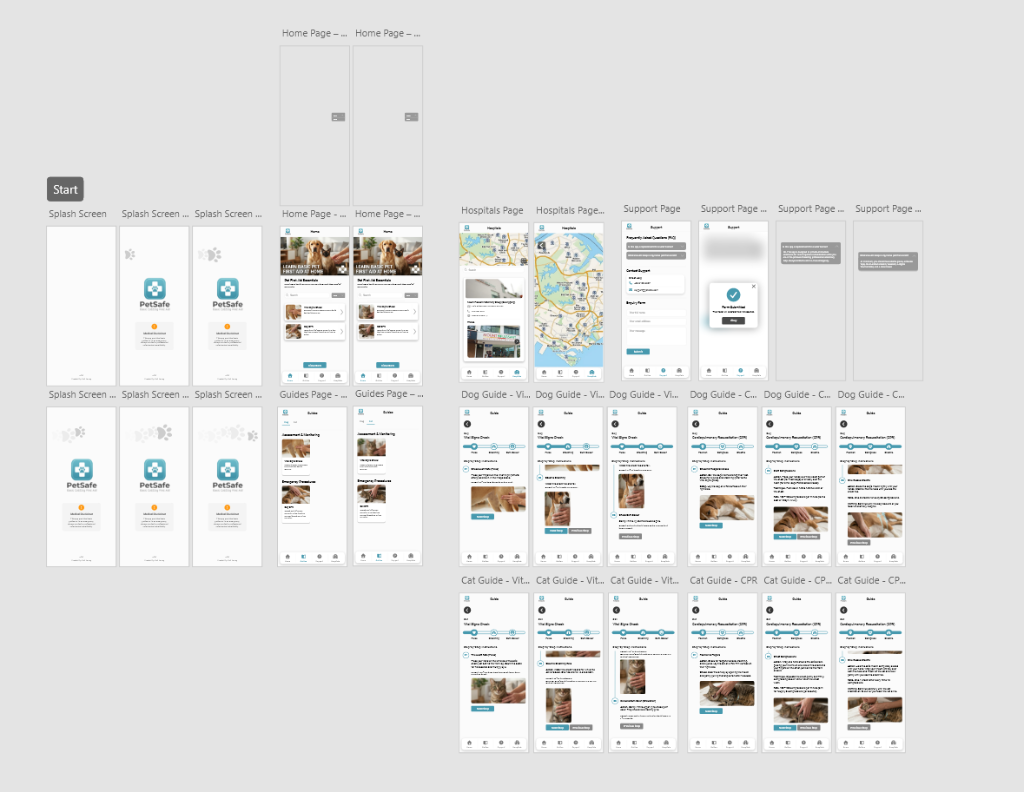
Task: Click checkmark icon in Form Submitted popup
Action: pos(733,294)
